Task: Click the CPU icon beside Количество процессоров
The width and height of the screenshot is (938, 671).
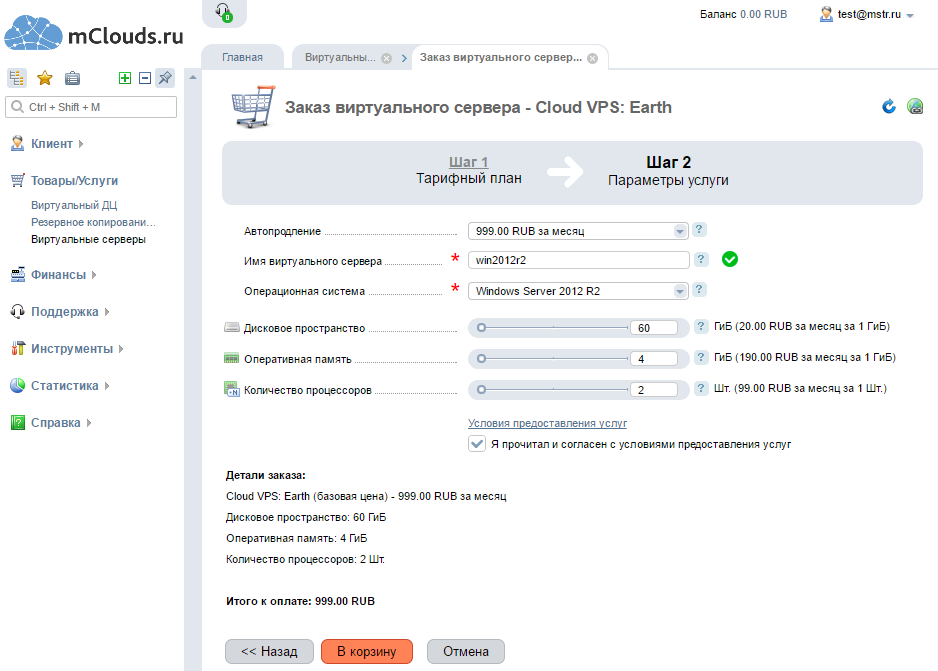Action: click(x=232, y=389)
